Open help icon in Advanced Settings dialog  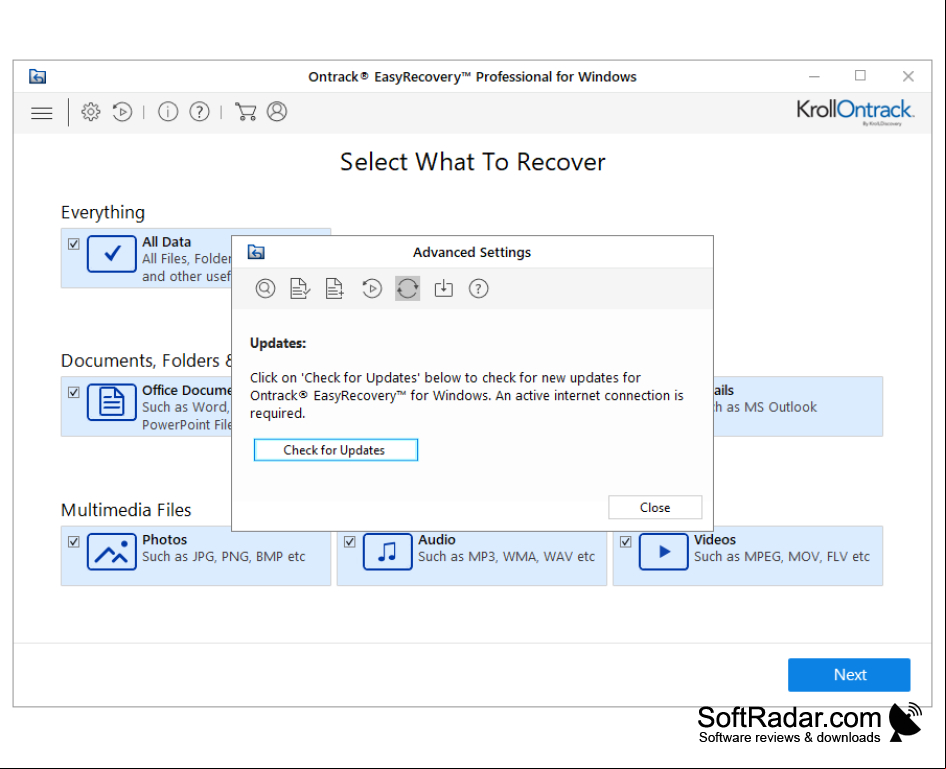pyautogui.click(x=478, y=289)
